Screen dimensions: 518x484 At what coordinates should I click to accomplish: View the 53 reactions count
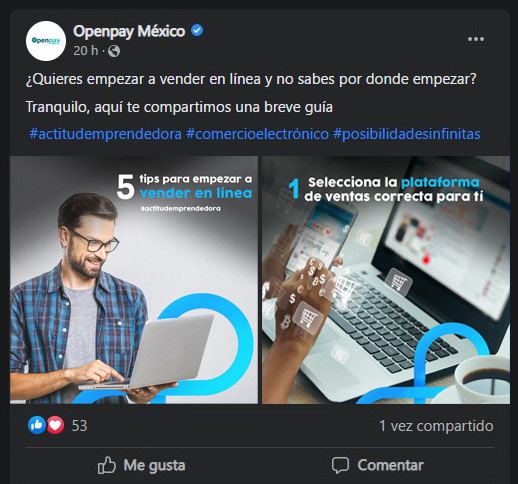tap(79, 426)
